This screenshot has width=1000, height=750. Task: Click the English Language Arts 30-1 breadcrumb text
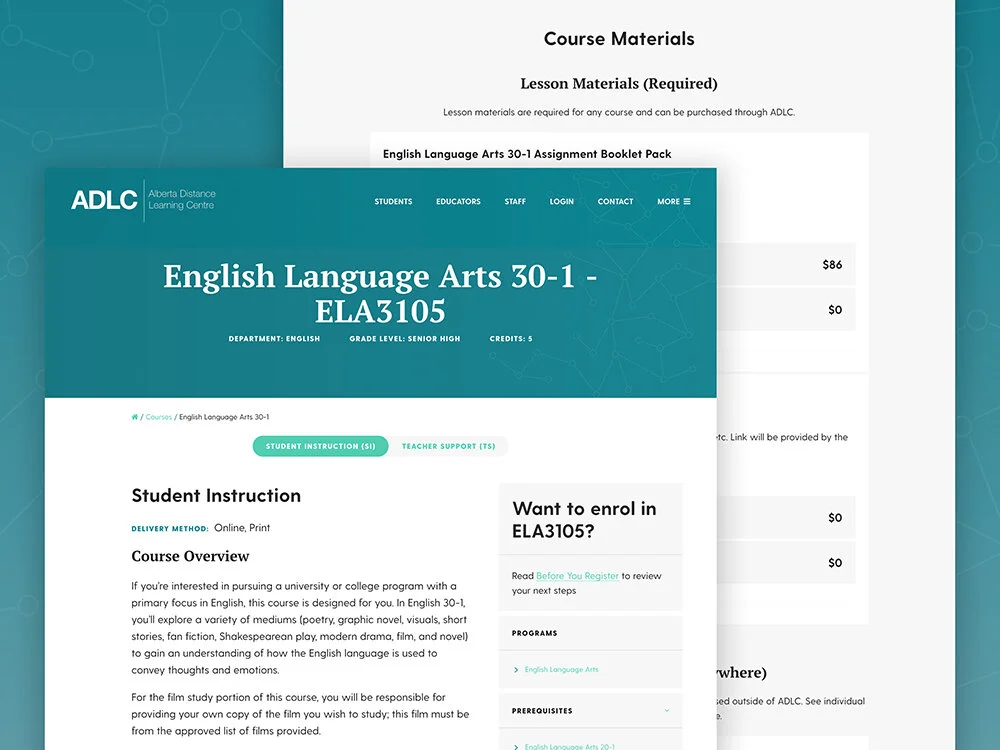224,417
